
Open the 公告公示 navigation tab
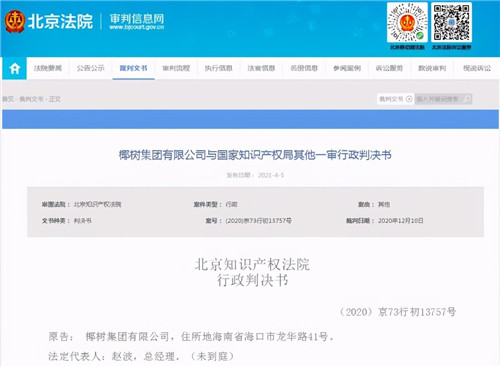point(91,68)
